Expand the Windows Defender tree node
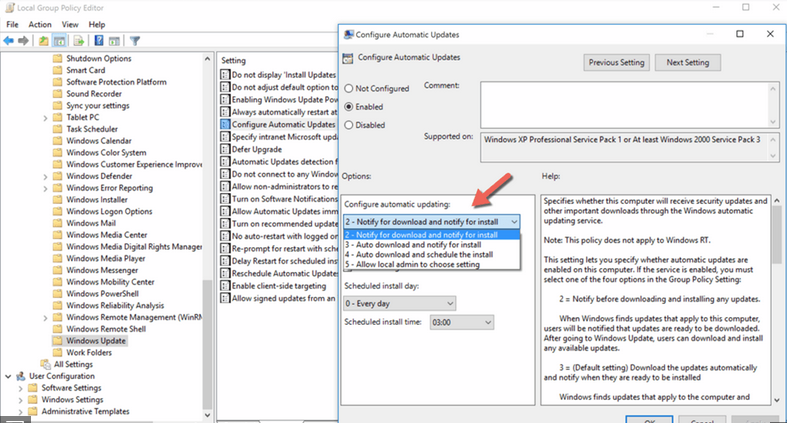The height and width of the screenshot is (423, 787). [45, 177]
